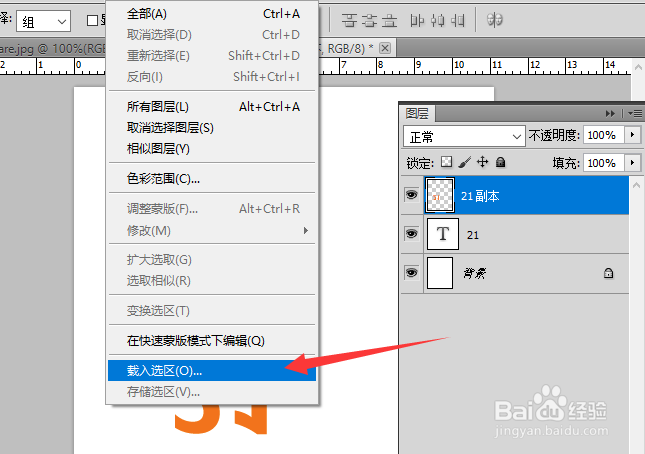Lock image pixels with brush icon
Screen dimensions: 645x454
[464, 162]
